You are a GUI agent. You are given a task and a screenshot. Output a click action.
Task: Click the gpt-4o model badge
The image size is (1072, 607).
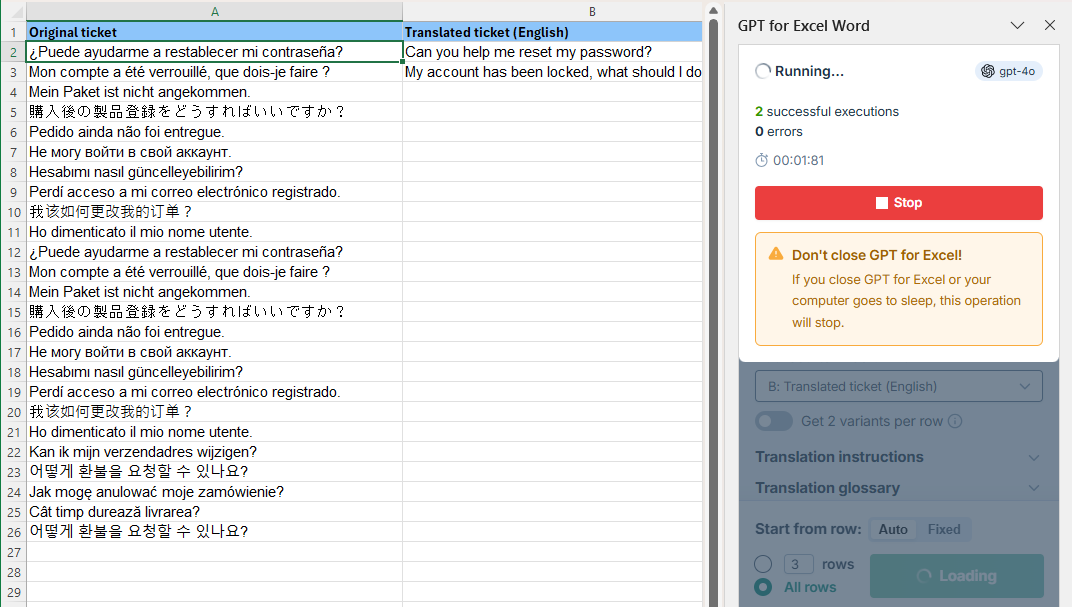pos(1008,71)
